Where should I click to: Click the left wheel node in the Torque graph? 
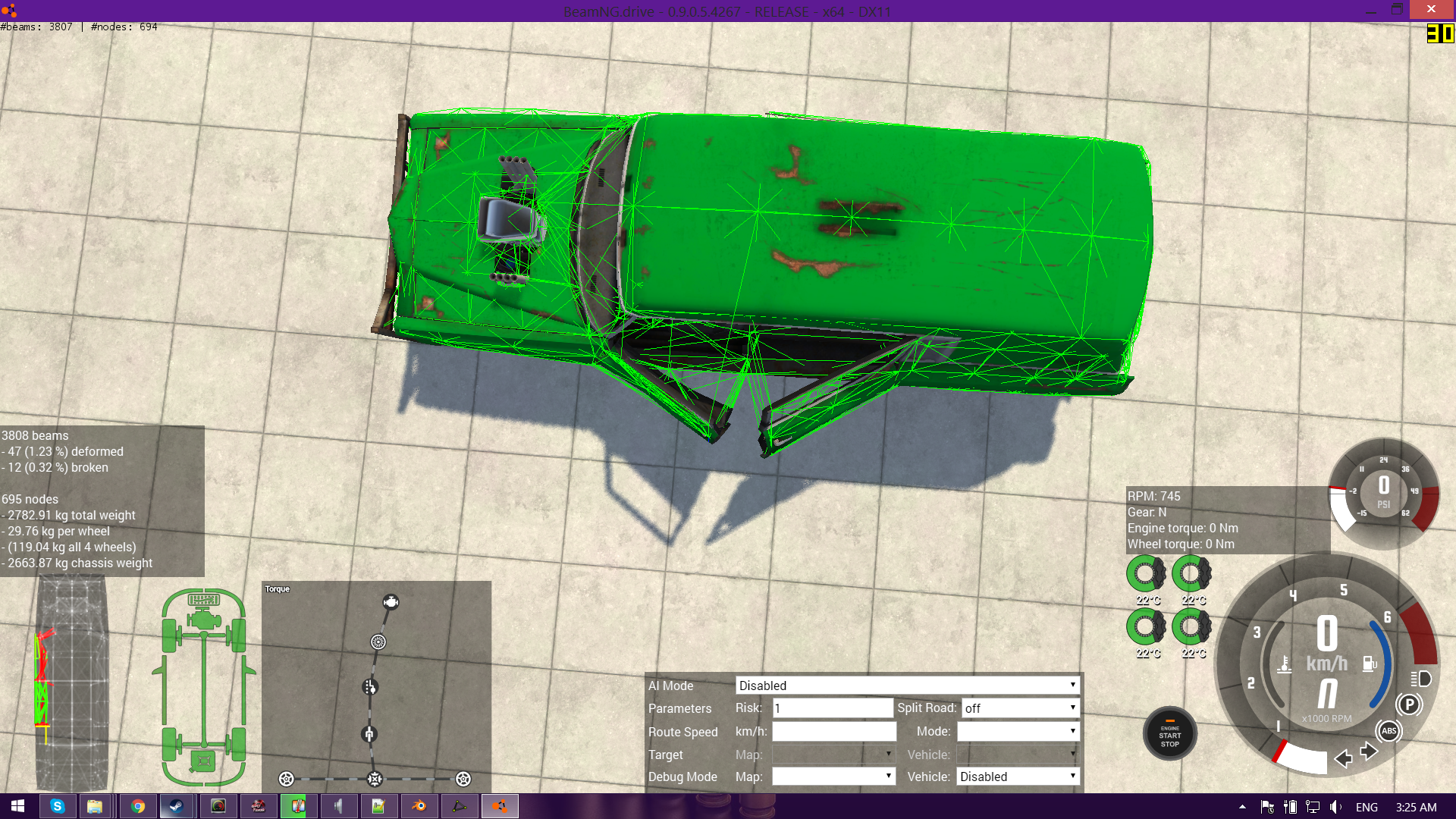click(x=286, y=779)
